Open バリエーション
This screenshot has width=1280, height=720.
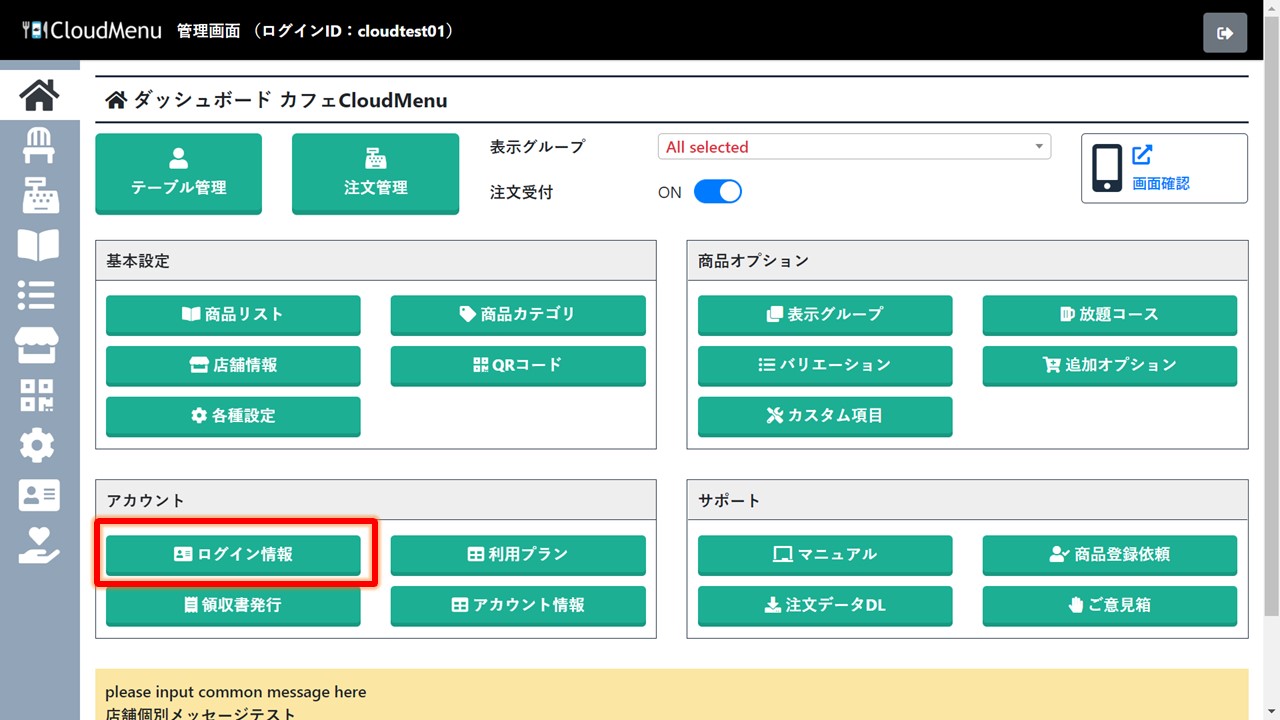(825, 366)
